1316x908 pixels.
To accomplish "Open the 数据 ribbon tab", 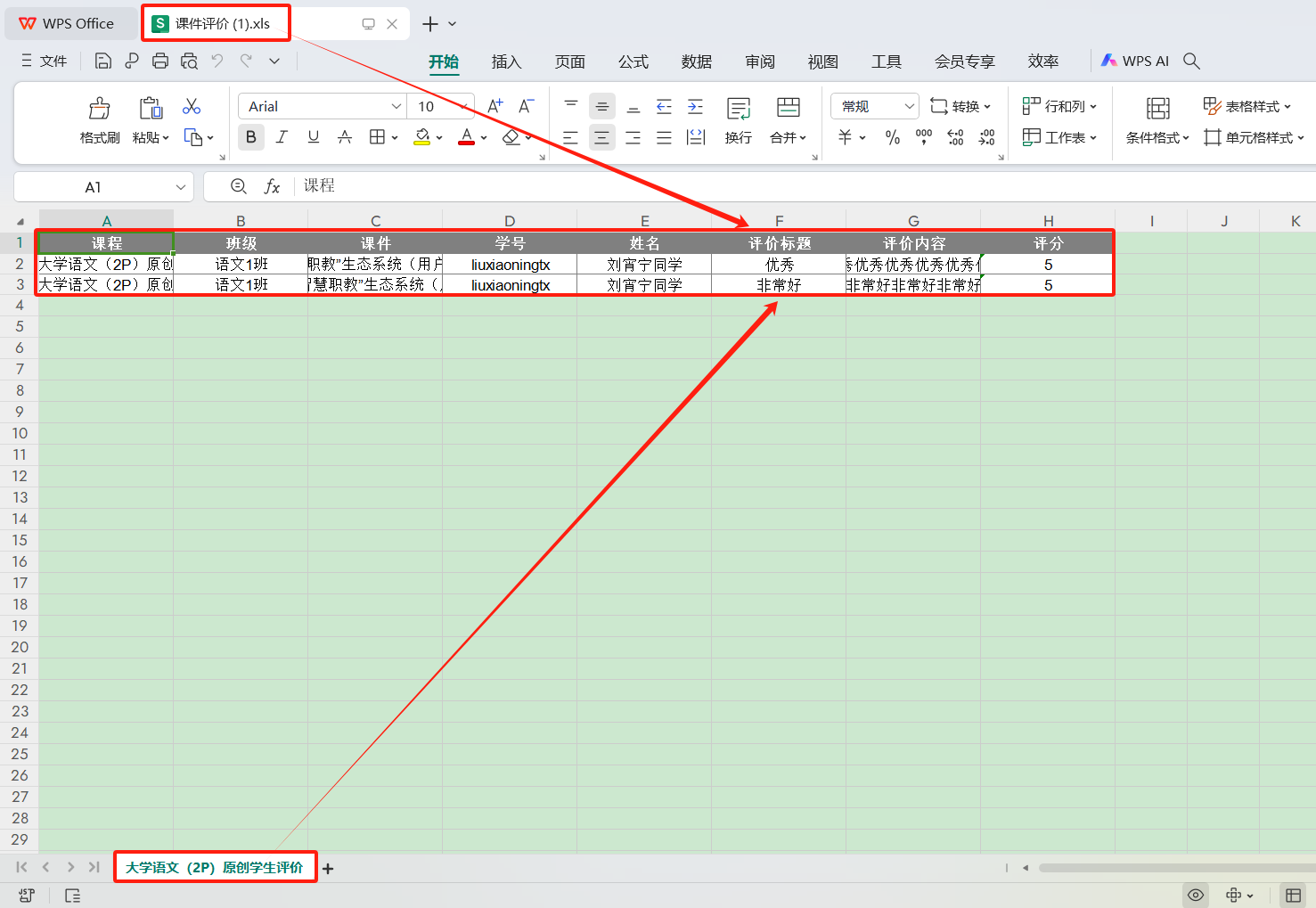I will tap(696, 61).
